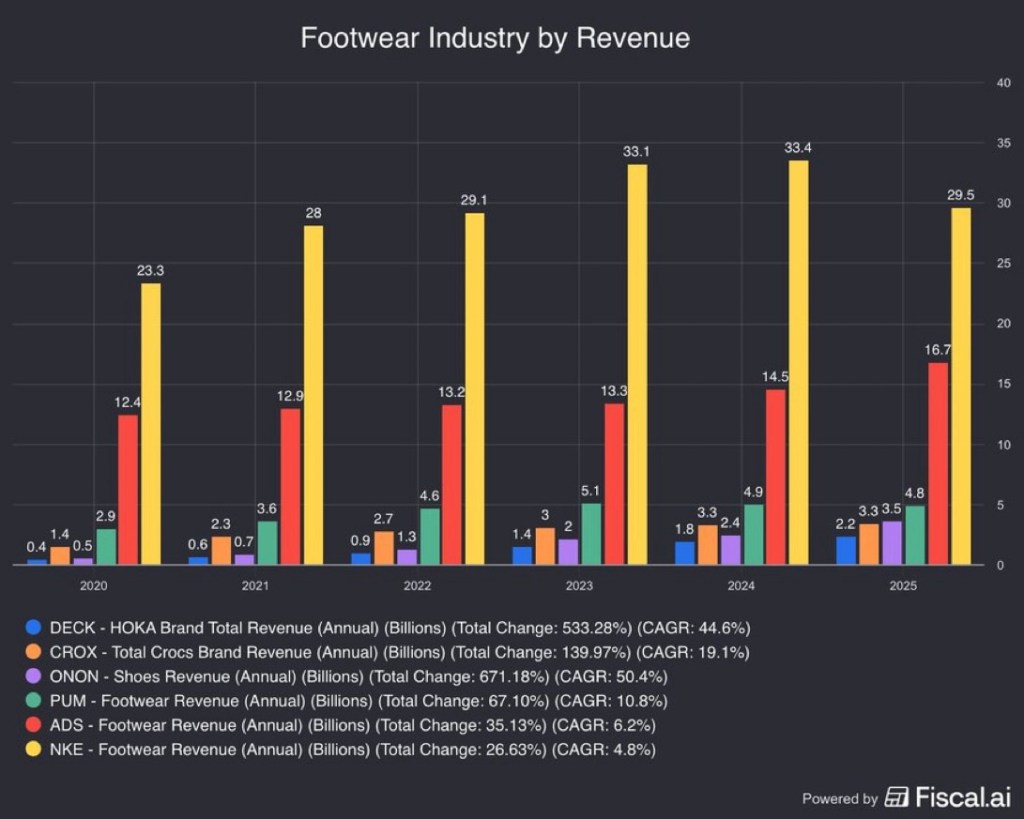This screenshot has width=1024, height=819.
Task: Click the red ADS legend dot
Action: tap(33, 724)
